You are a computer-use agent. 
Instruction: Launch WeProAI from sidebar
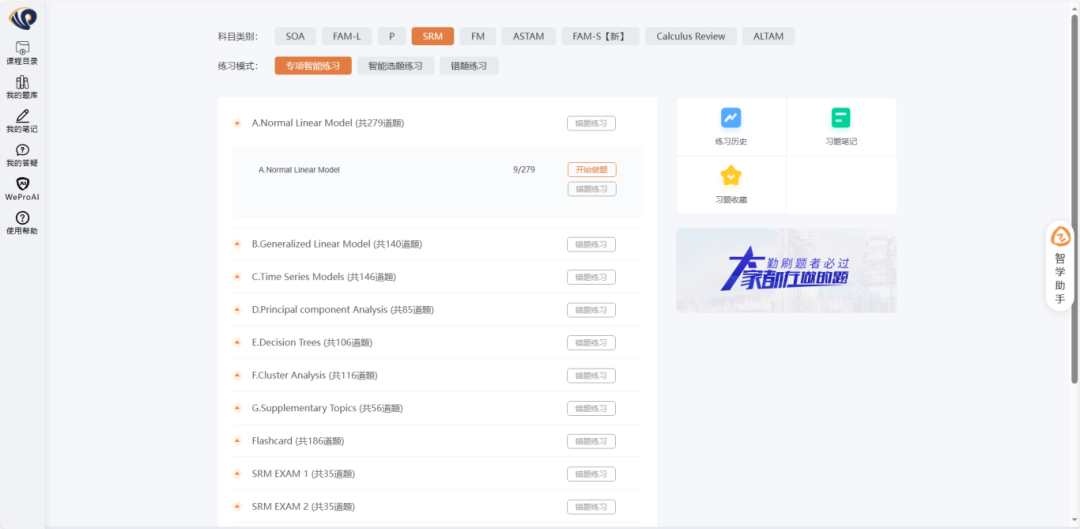click(x=22, y=189)
